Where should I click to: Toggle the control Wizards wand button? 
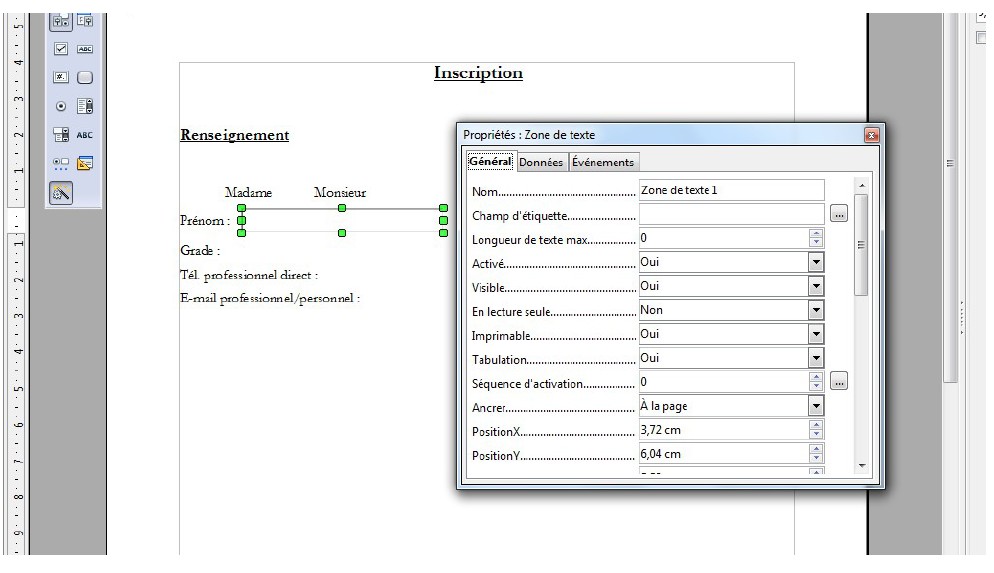click(61, 193)
